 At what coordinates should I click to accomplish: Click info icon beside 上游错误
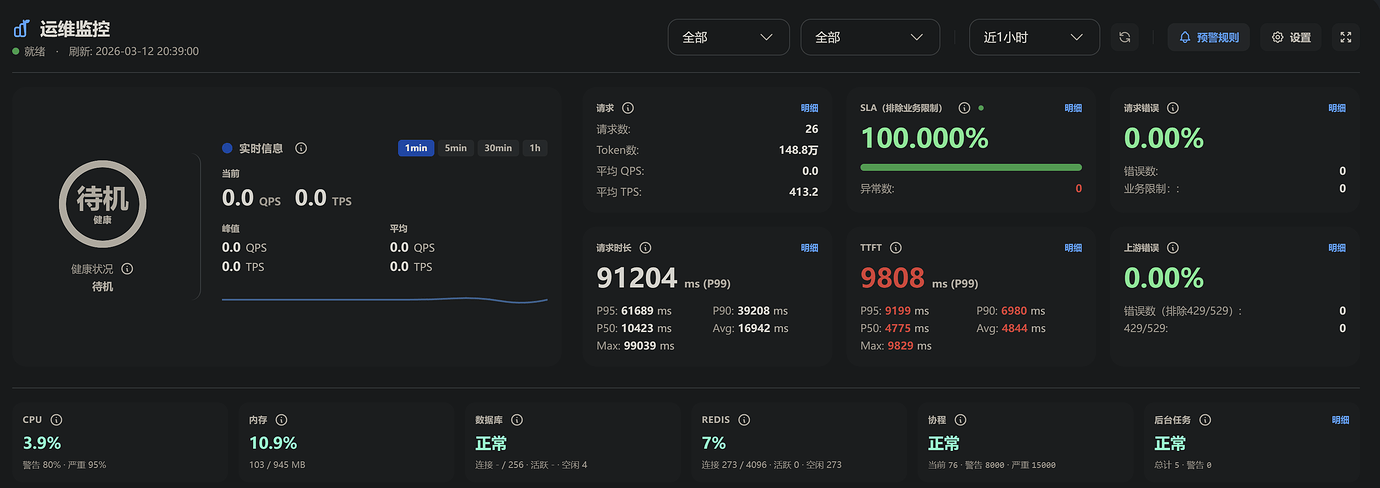click(x=1173, y=248)
